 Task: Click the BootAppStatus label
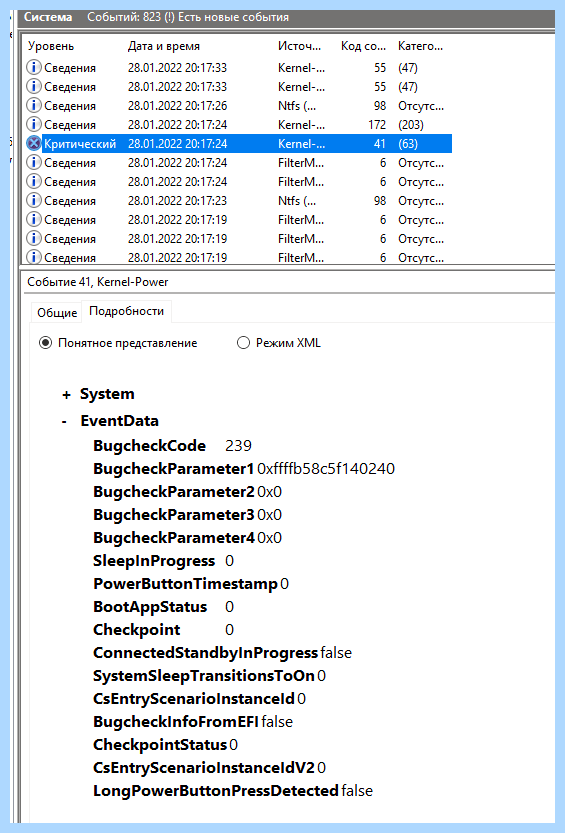tap(150, 607)
